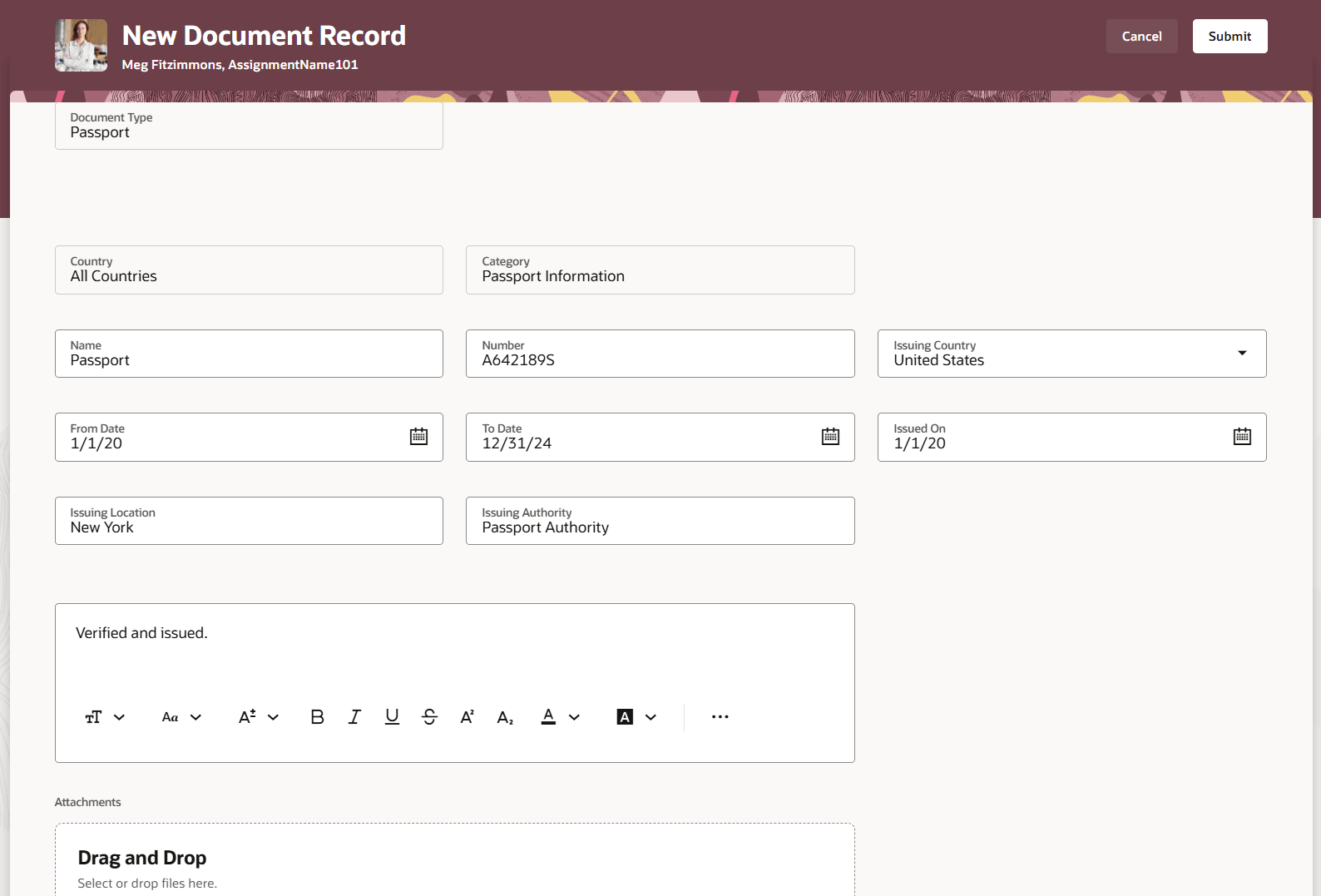Image resolution: width=1321 pixels, height=896 pixels.
Task: Click the 'New Document Record' heading
Action: pyautogui.click(x=264, y=36)
